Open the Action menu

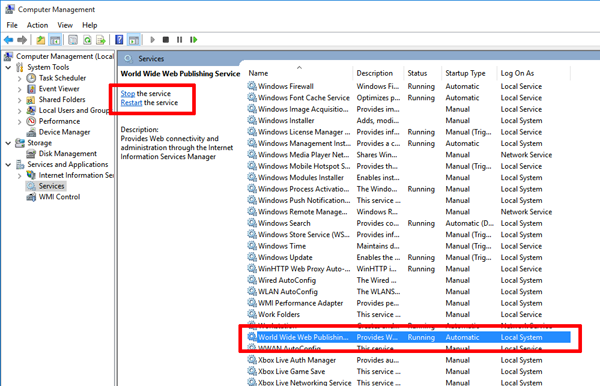tap(37, 25)
